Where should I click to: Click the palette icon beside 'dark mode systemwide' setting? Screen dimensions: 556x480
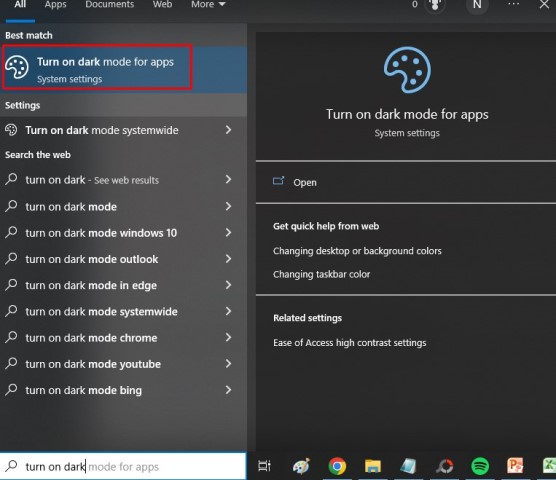11,130
